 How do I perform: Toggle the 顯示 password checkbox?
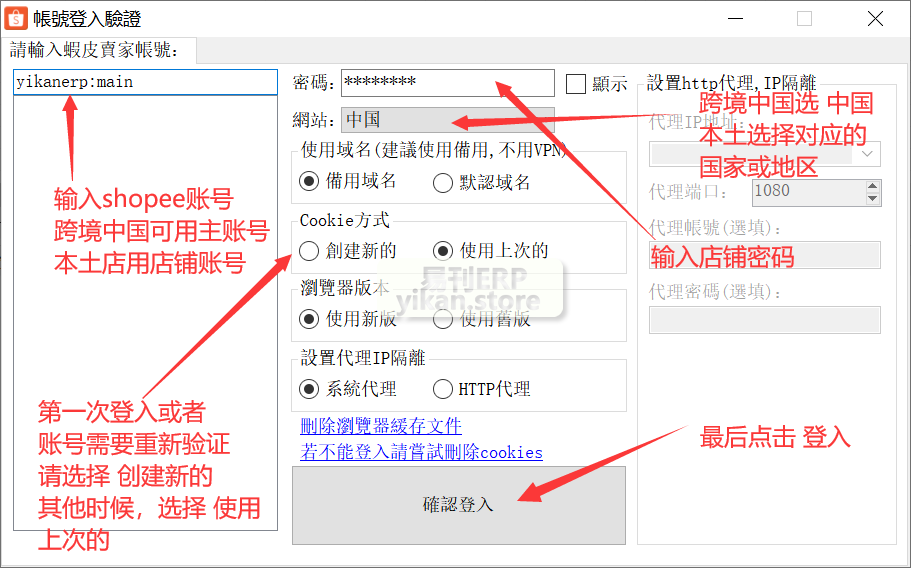click(576, 84)
